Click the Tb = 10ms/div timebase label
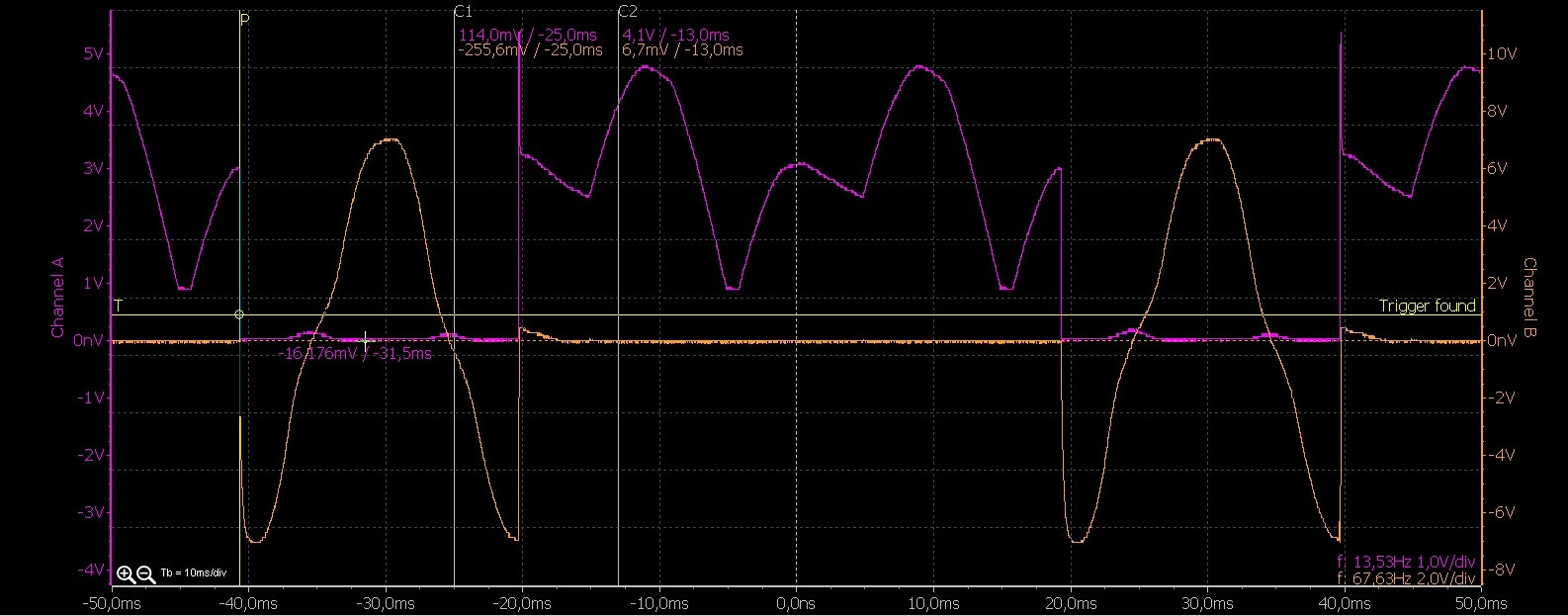1568x616 pixels. [194, 573]
